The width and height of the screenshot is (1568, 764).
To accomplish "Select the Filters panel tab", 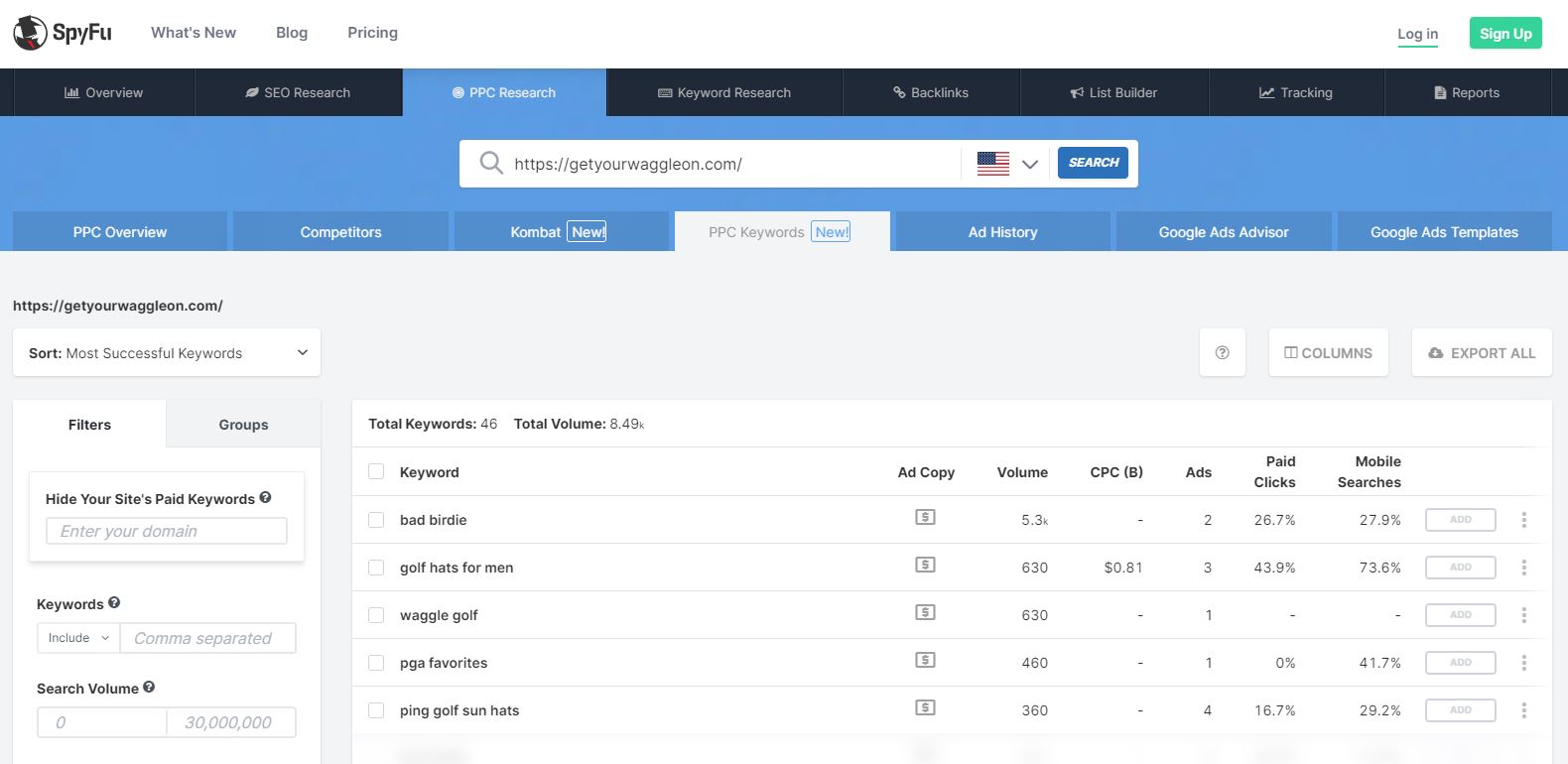I will (89, 424).
